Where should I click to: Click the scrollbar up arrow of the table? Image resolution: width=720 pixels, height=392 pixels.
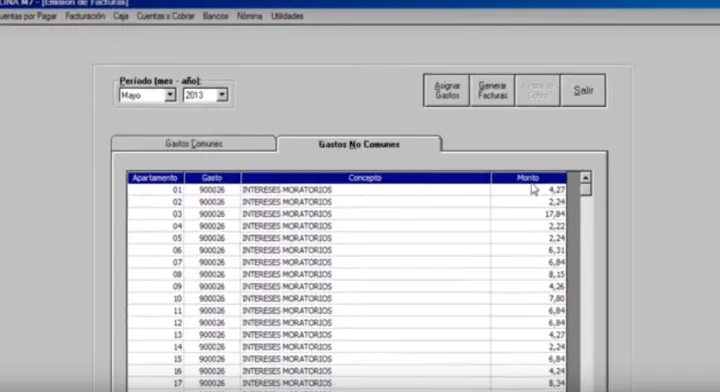point(585,178)
